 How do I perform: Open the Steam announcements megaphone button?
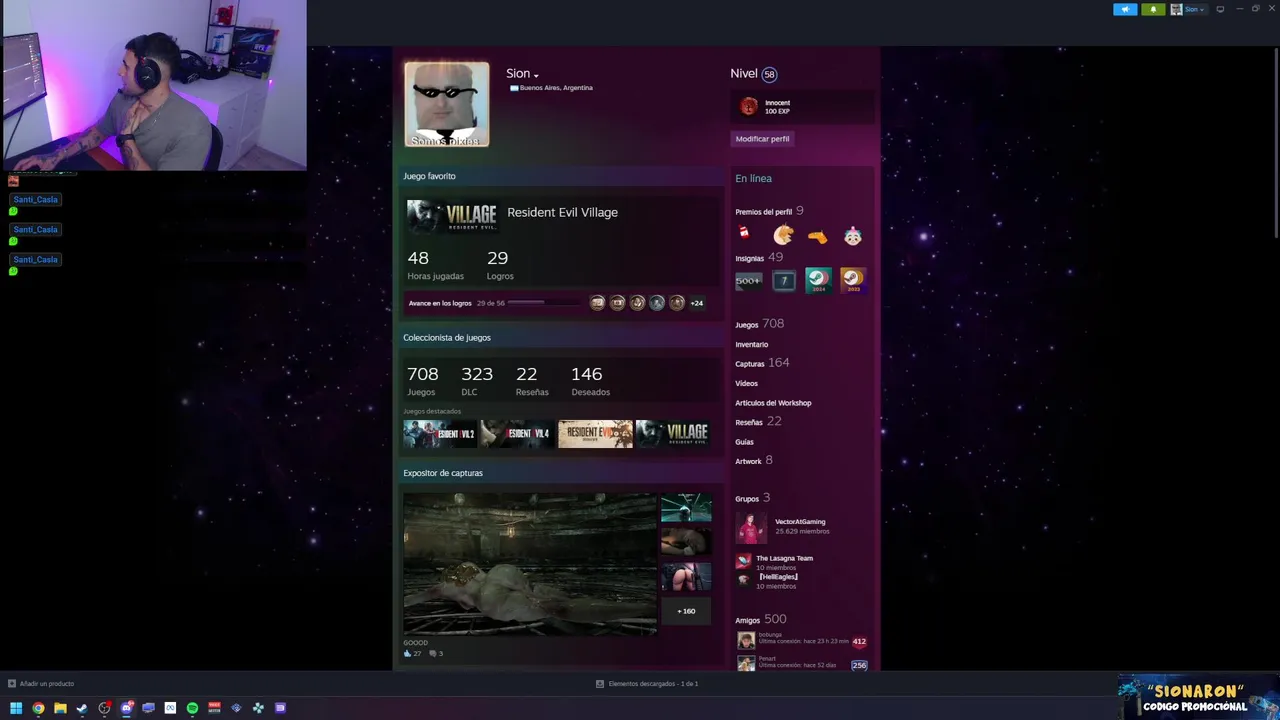point(1125,9)
